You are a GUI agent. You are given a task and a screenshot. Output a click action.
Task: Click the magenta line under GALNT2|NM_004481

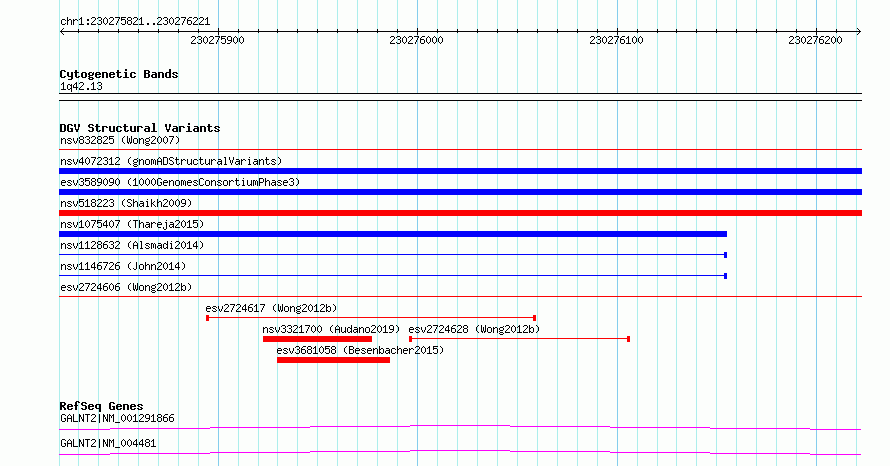(460, 452)
